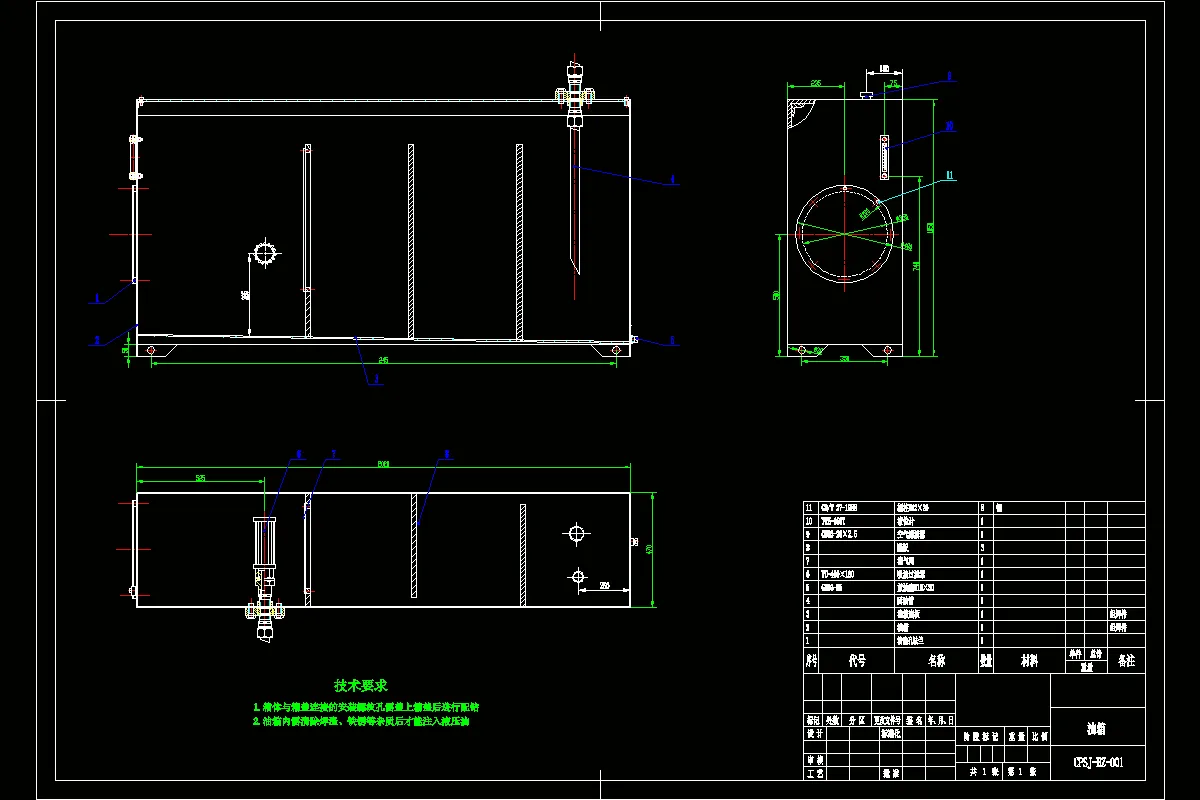The width and height of the screenshot is (1200, 800).
Task: Click the 序号 column header
Action: 811,661
